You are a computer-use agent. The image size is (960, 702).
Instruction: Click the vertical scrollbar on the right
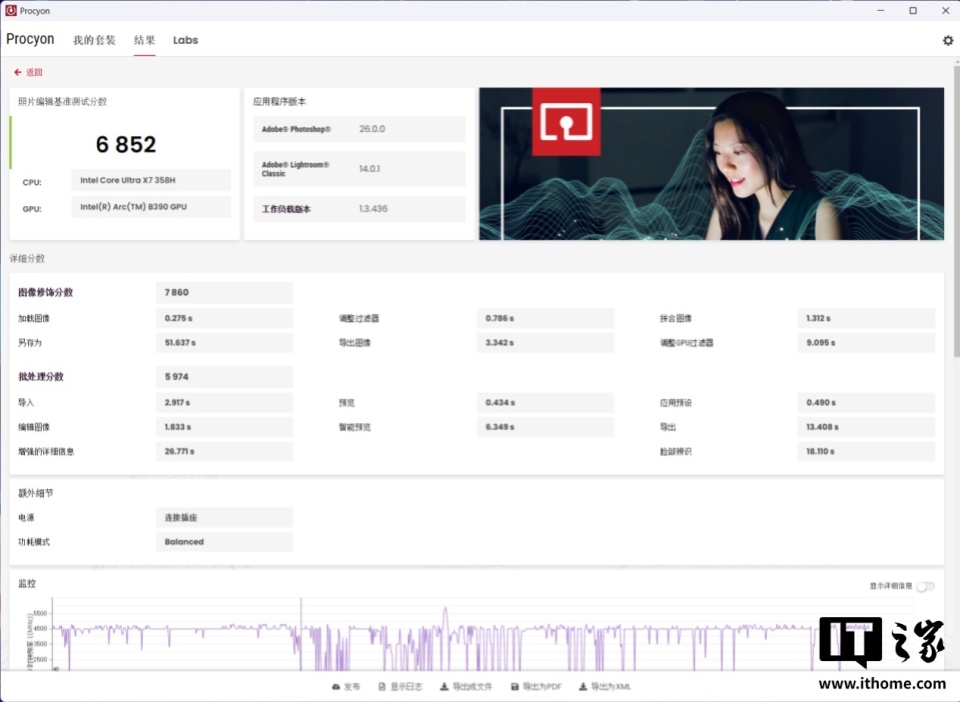(956, 208)
